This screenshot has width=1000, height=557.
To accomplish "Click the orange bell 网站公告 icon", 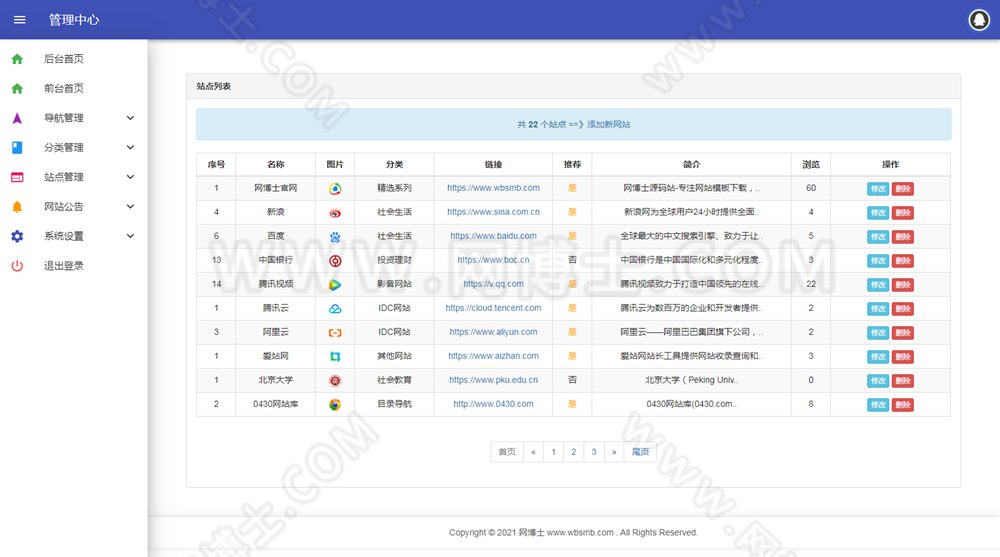I will point(17,207).
